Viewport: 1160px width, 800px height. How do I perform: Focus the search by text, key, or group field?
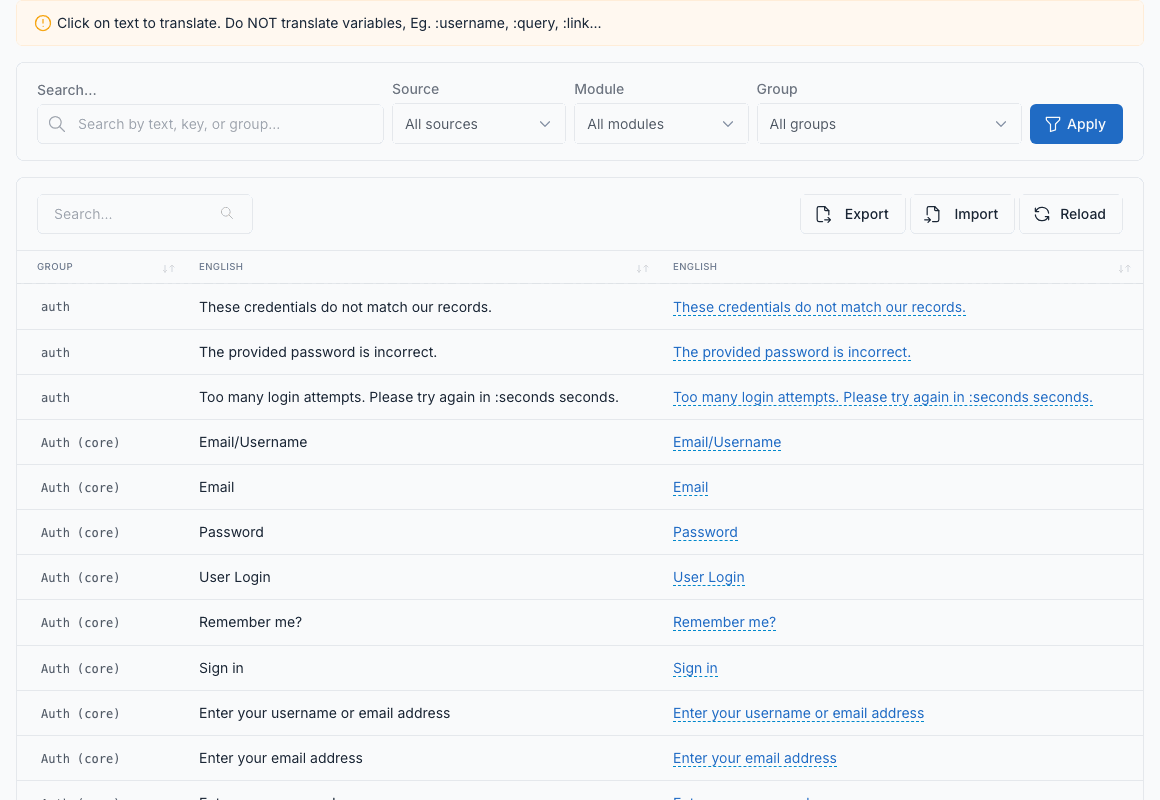pyautogui.click(x=210, y=124)
